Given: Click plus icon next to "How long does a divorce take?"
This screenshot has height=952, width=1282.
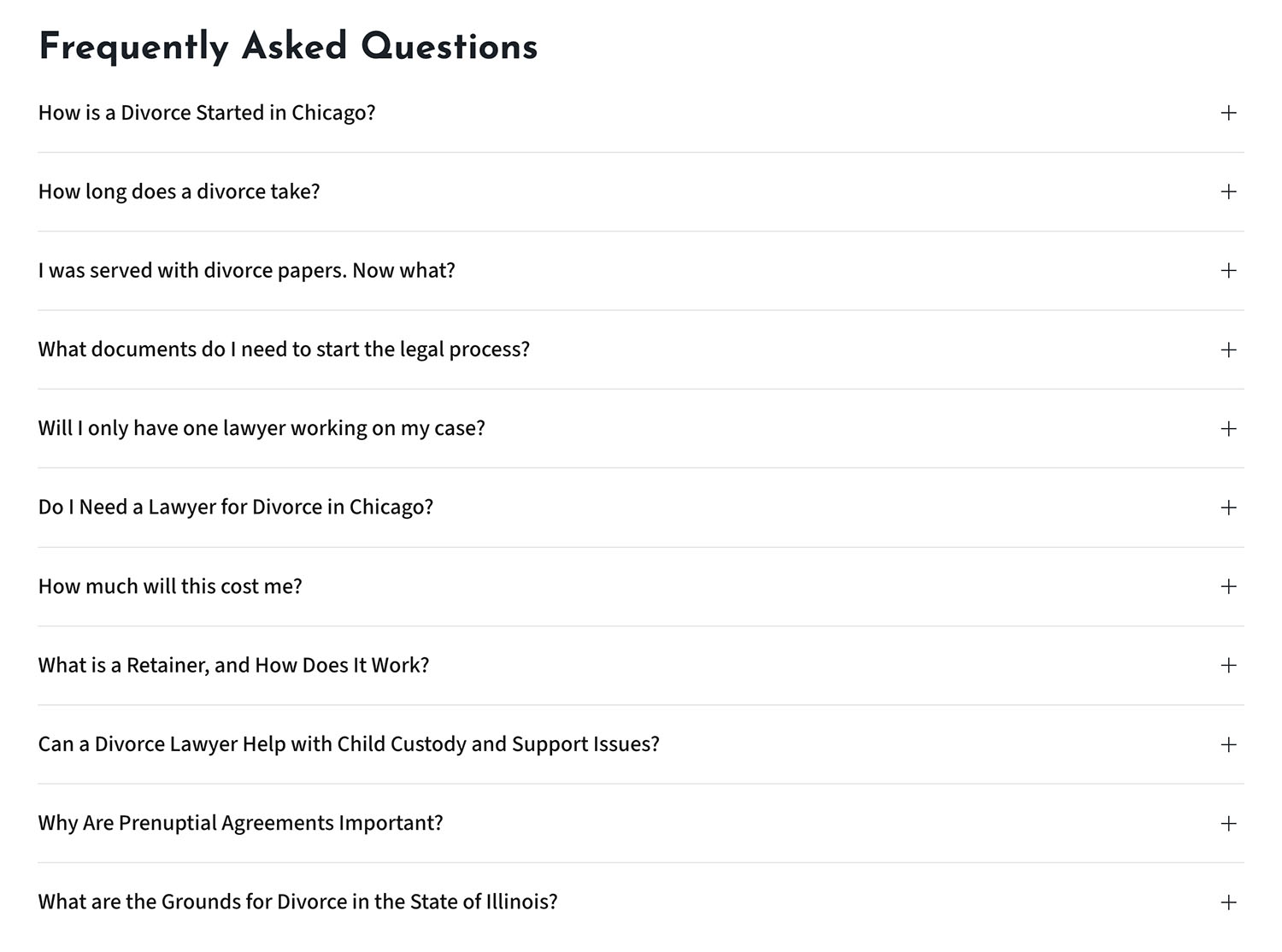Looking at the screenshot, I should (1228, 191).
